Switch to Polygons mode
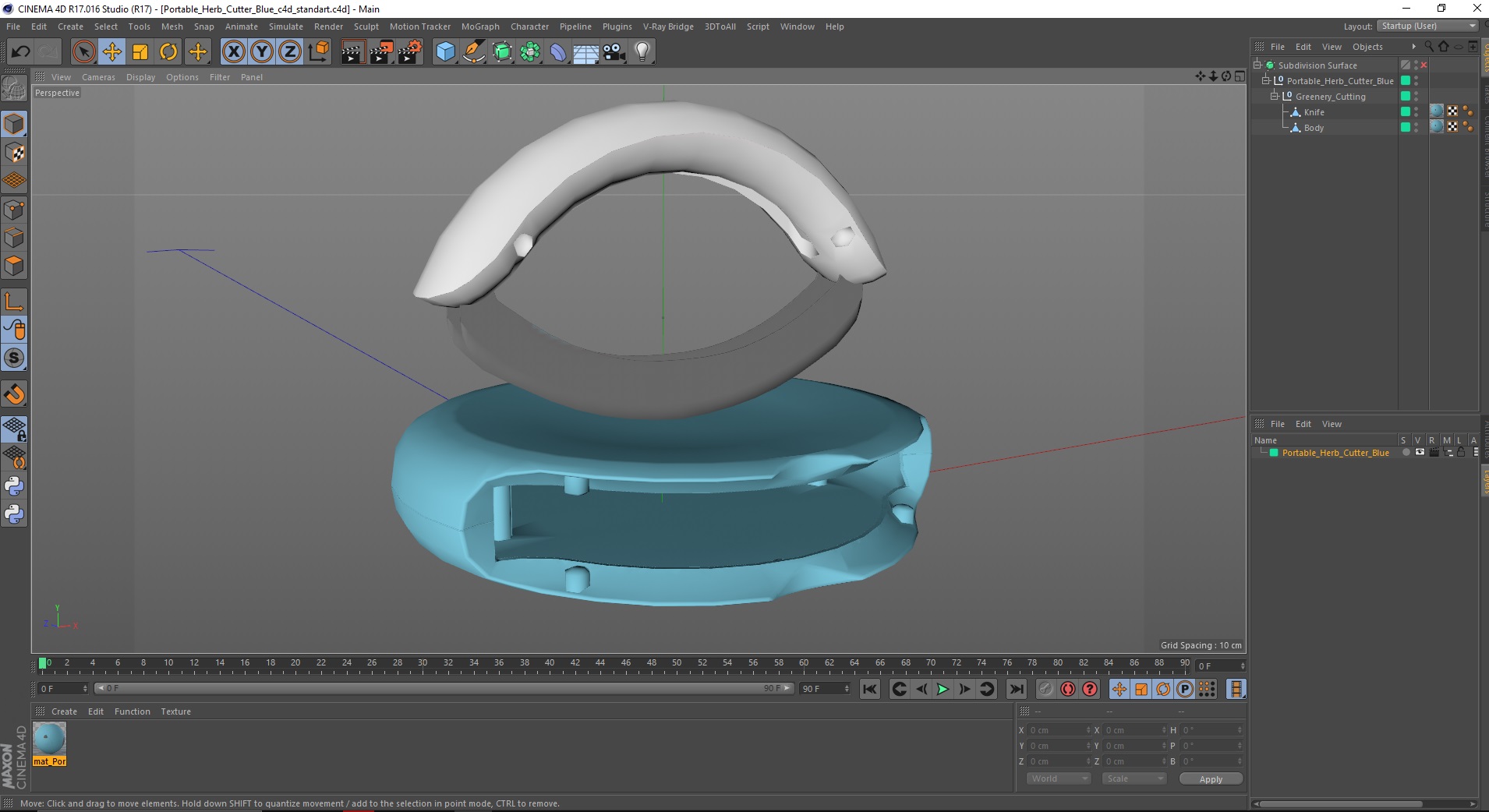1489x812 pixels. [14, 266]
